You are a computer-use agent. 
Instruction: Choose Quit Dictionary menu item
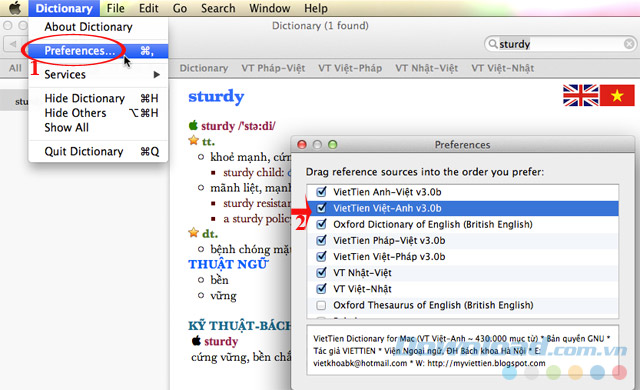(98, 151)
